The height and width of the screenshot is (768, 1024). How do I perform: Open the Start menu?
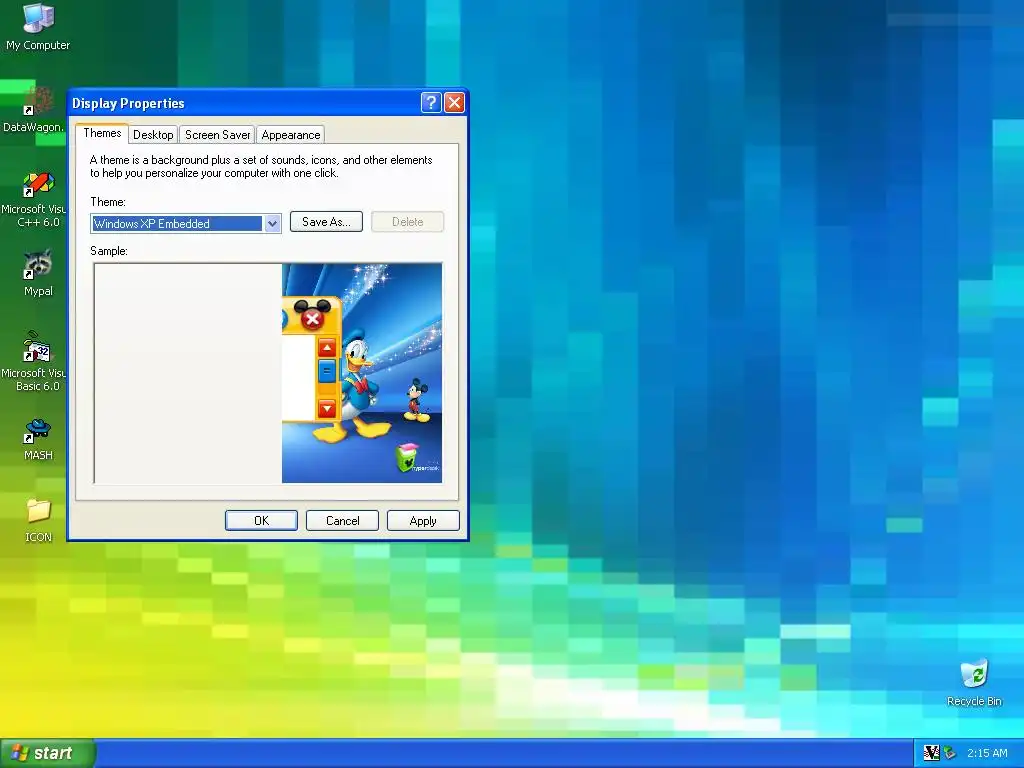48,753
